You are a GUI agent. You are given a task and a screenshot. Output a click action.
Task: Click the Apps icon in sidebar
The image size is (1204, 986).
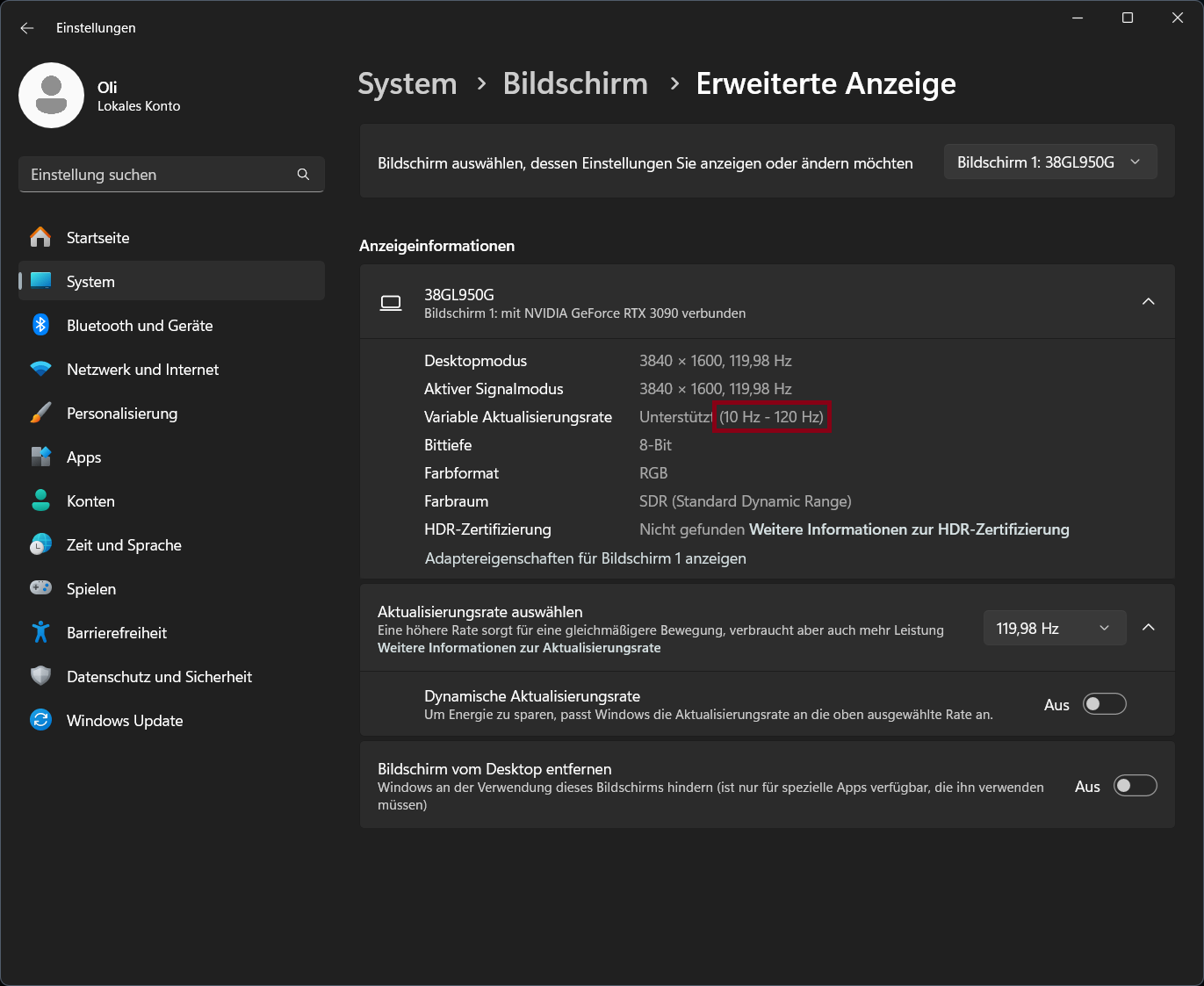[x=40, y=457]
